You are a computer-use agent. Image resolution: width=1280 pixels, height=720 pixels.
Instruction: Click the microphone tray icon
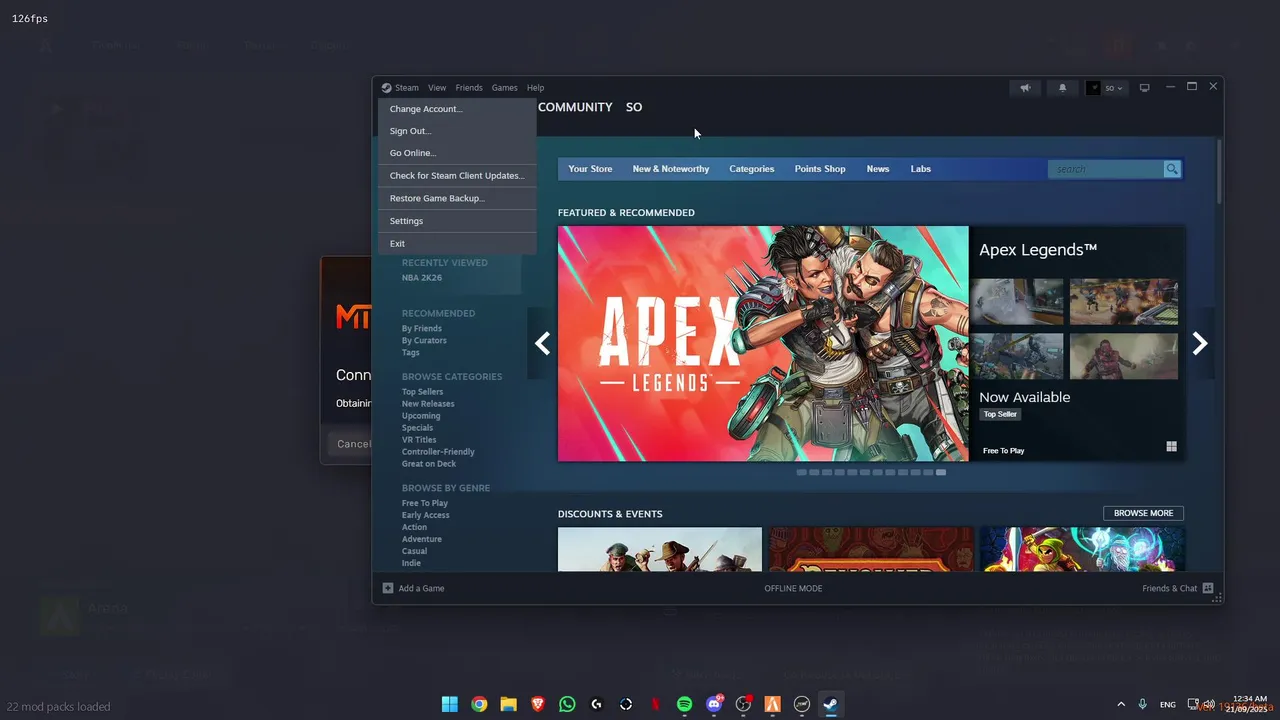[1142, 704]
